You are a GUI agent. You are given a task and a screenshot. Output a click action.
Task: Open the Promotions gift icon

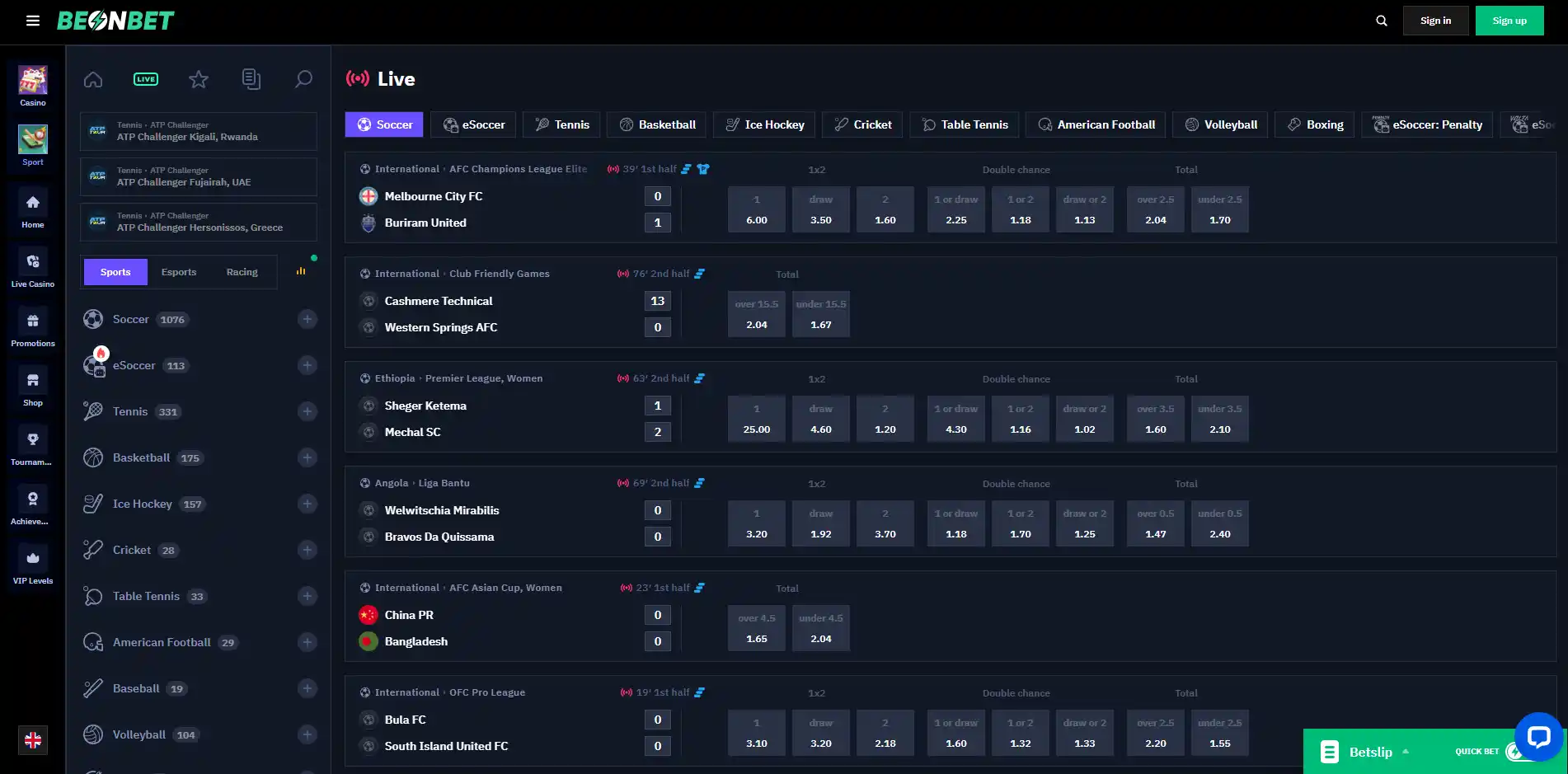tap(33, 328)
